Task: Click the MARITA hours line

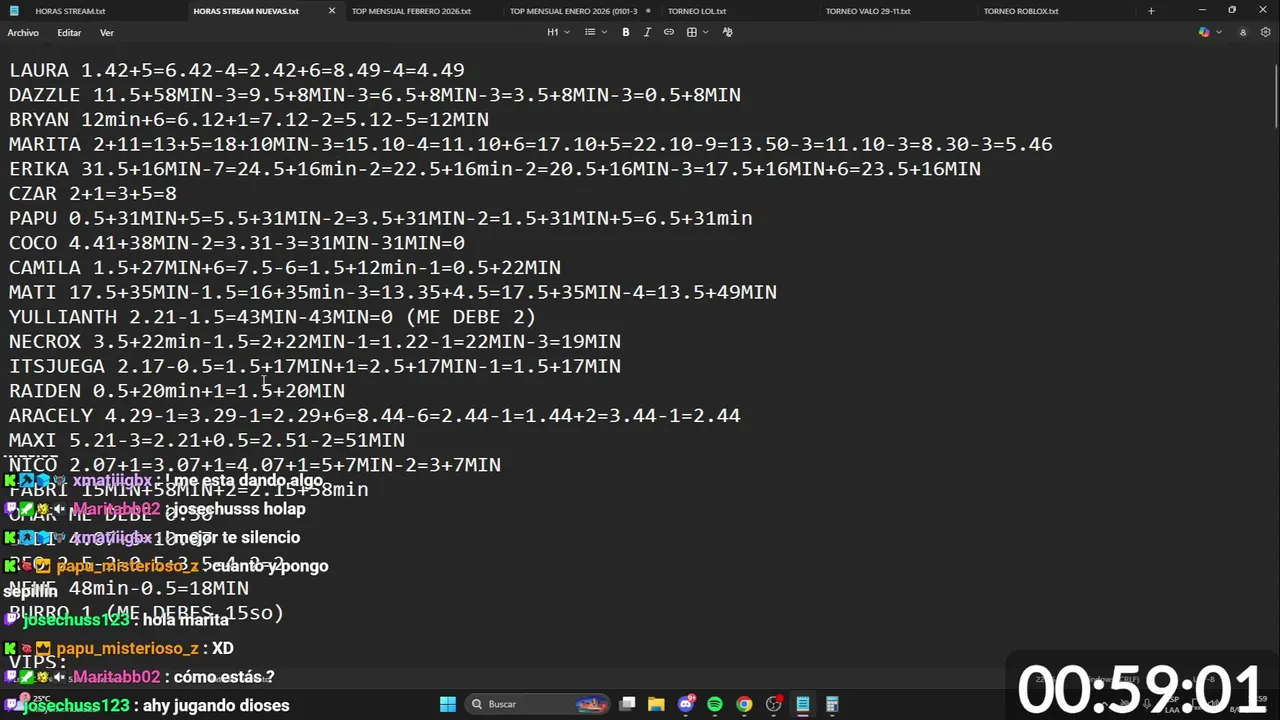Action: (531, 144)
